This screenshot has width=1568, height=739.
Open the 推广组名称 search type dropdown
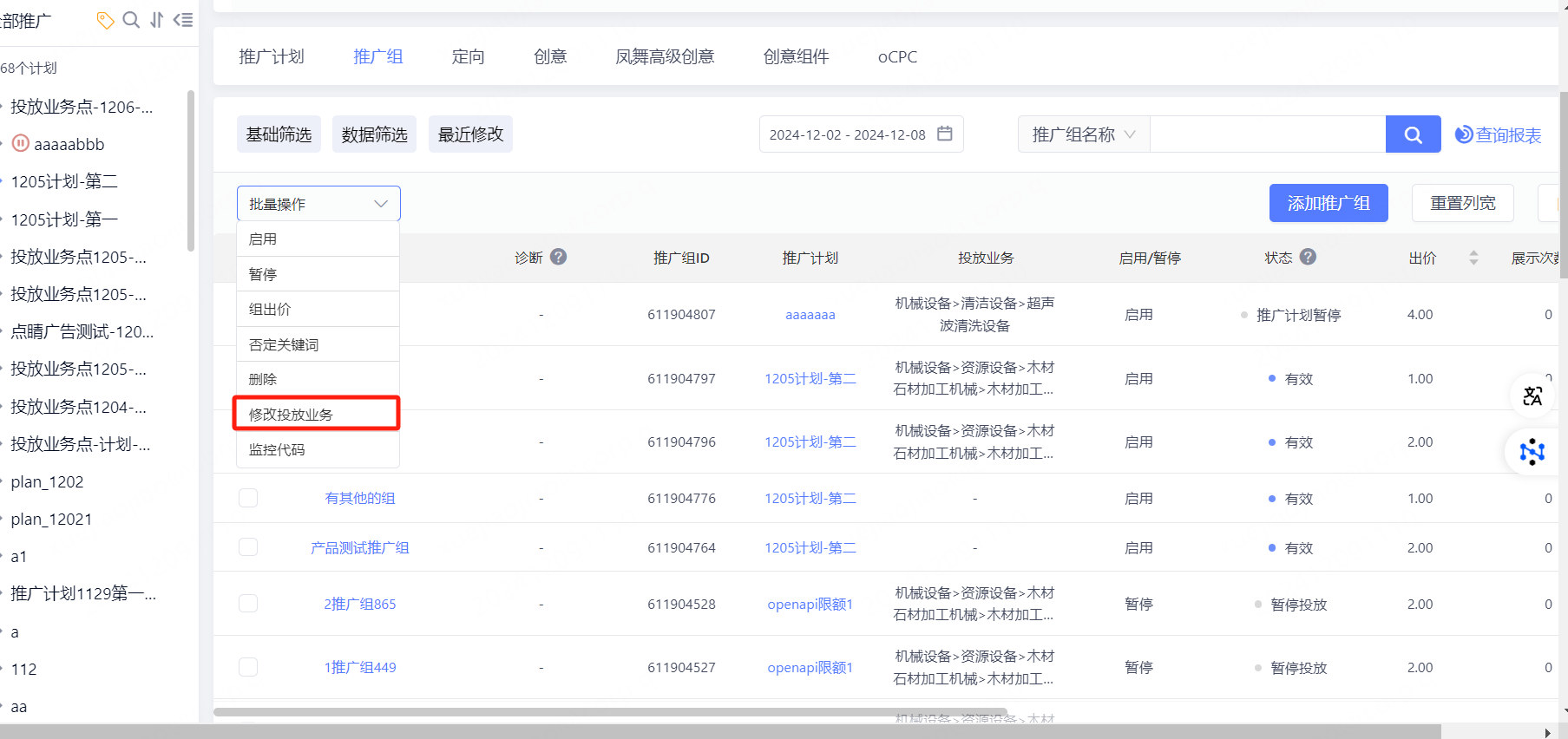point(1083,134)
